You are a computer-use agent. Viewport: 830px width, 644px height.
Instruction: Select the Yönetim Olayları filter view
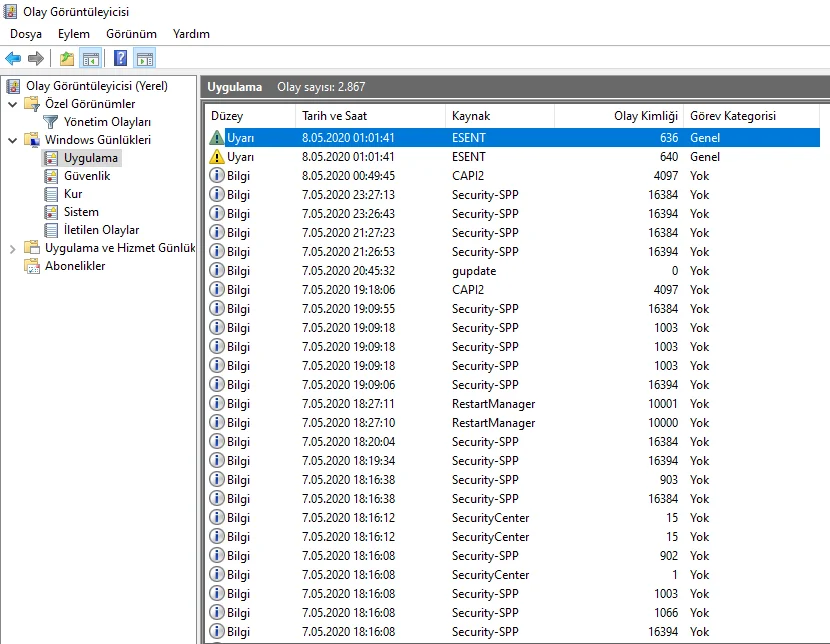[107, 122]
